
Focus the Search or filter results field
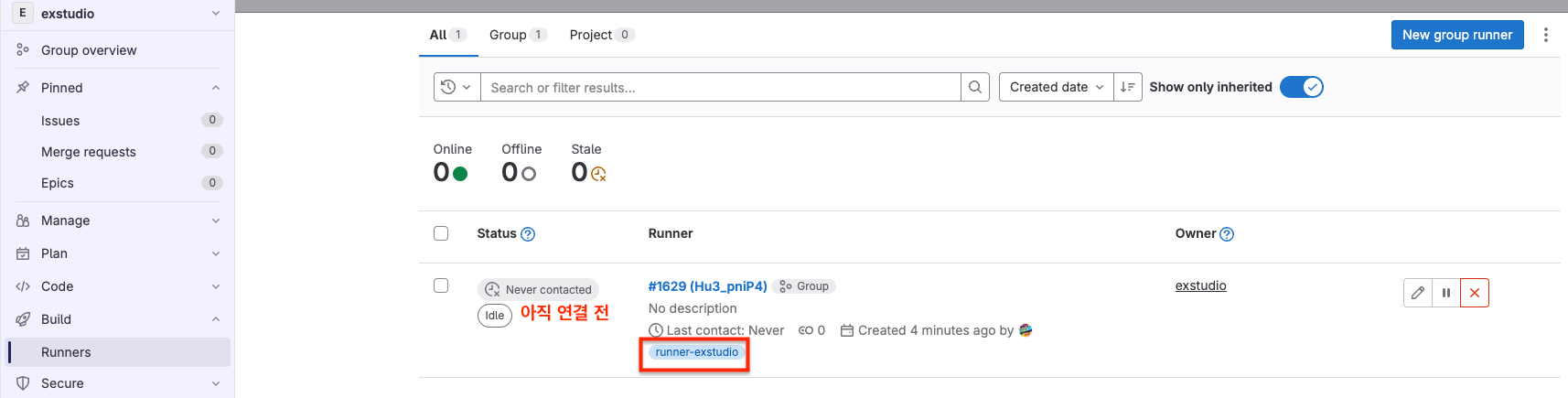(x=720, y=87)
